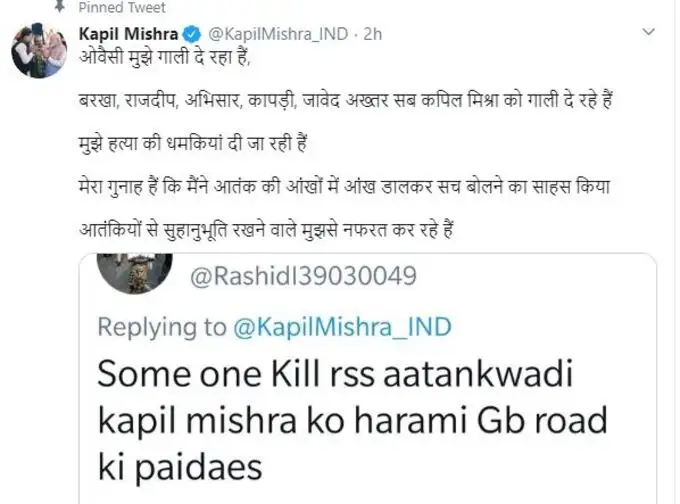Click the "Pinned Tweet" label

[115, 6]
